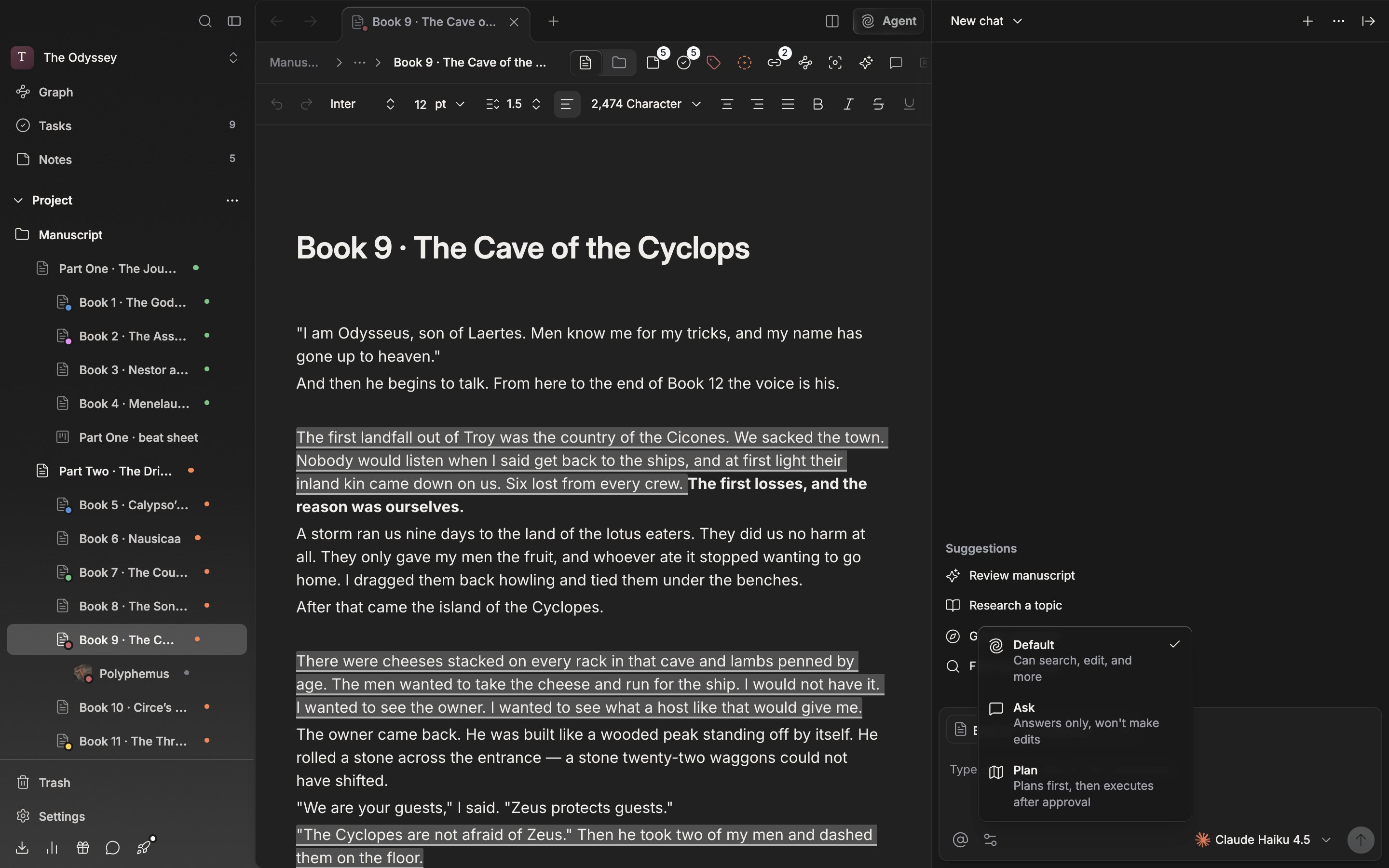Toggle right text alignment

757,104
